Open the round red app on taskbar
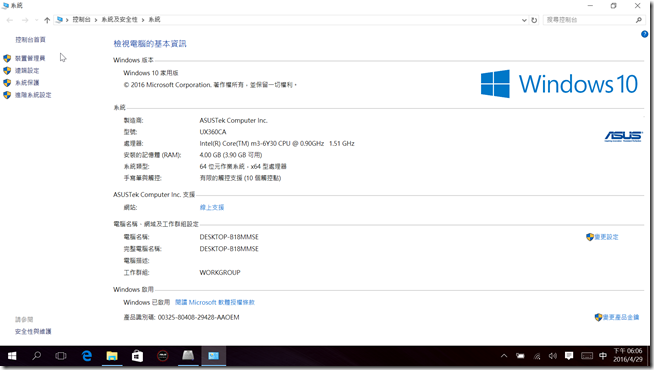The image size is (654, 370). point(162,356)
